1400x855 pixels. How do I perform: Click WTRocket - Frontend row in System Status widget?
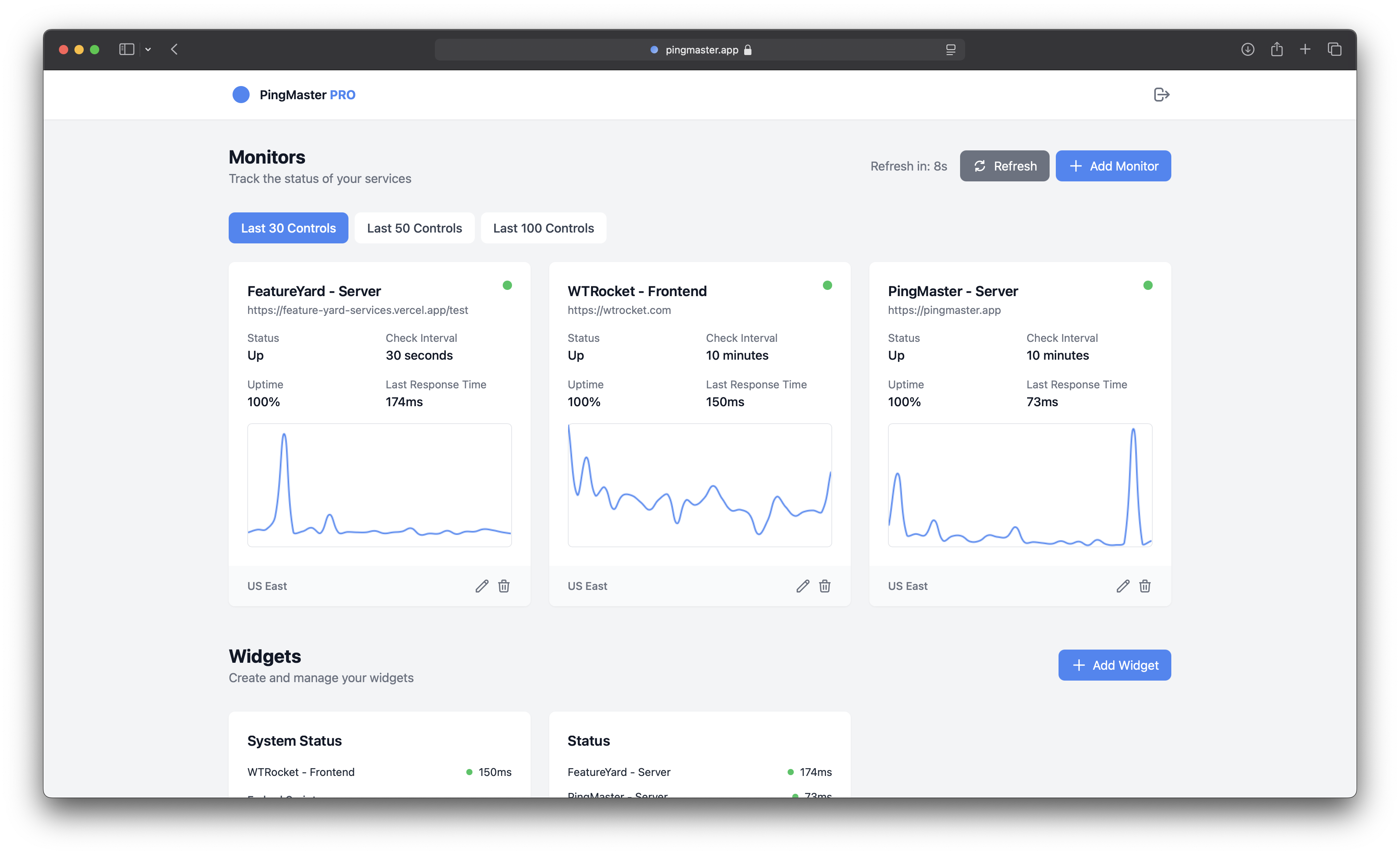coord(379,772)
